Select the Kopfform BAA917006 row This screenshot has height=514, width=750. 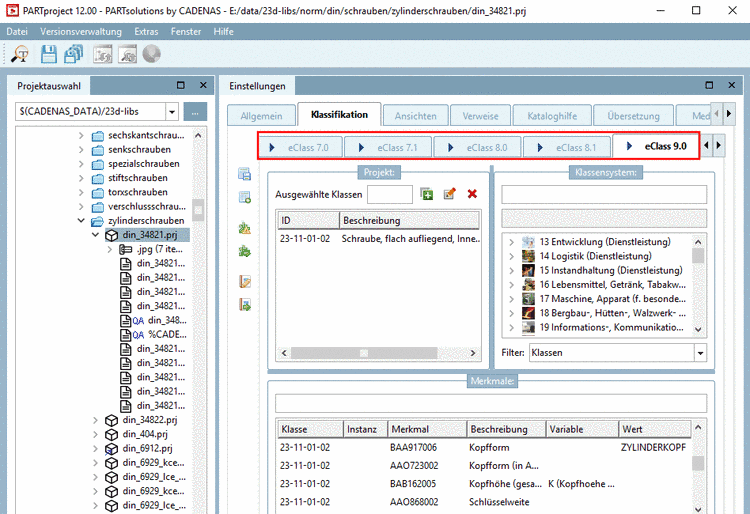click(484, 448)
